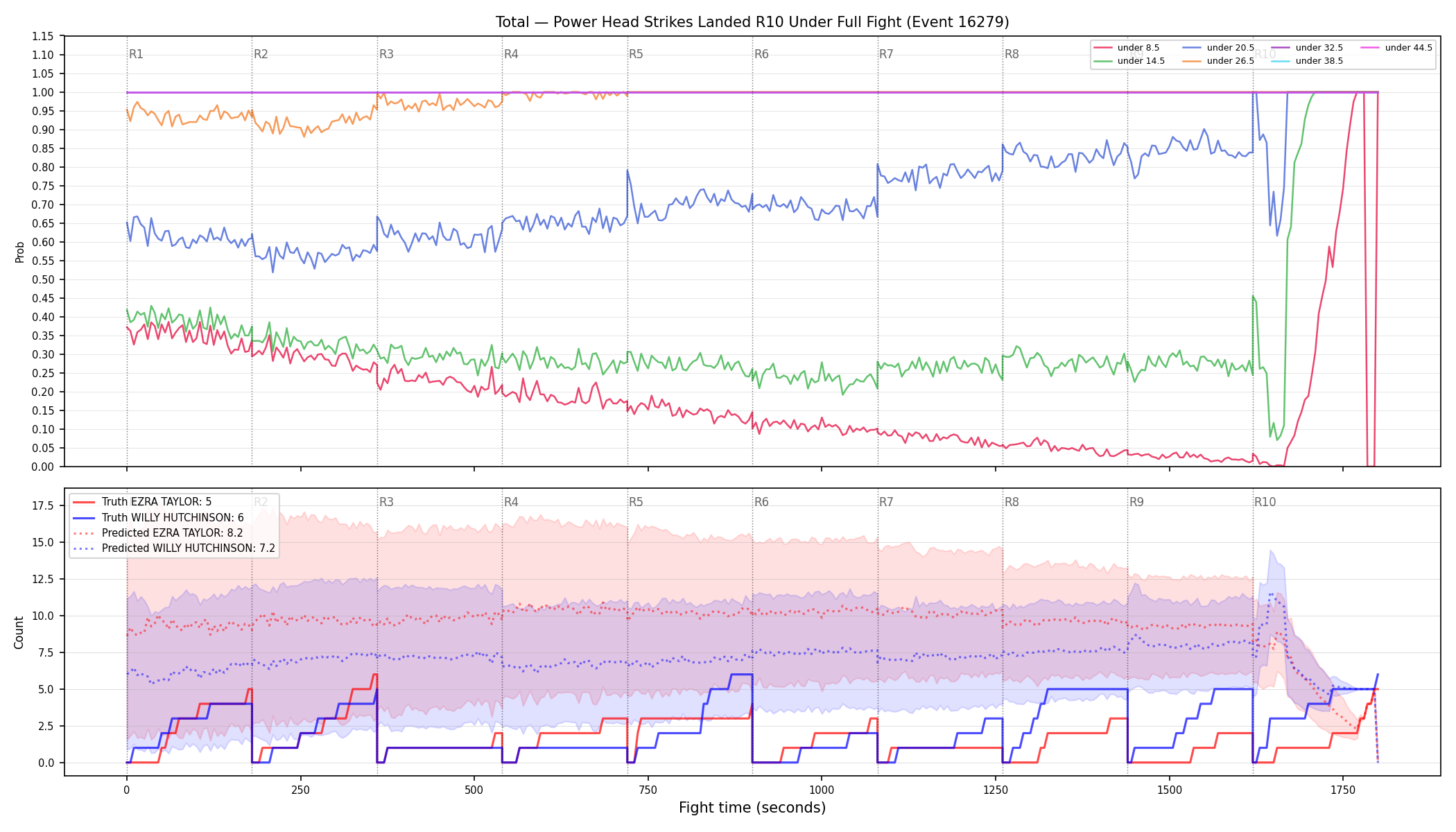Click the R7 round label in the count chart

tap(886, 502)
